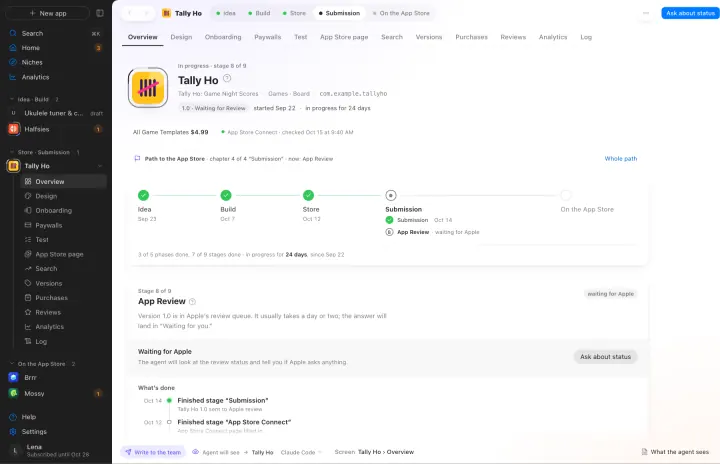720x464 pixels.
Task: Open Design under Tally Ho in sidebar
Action: coord(64,196)
